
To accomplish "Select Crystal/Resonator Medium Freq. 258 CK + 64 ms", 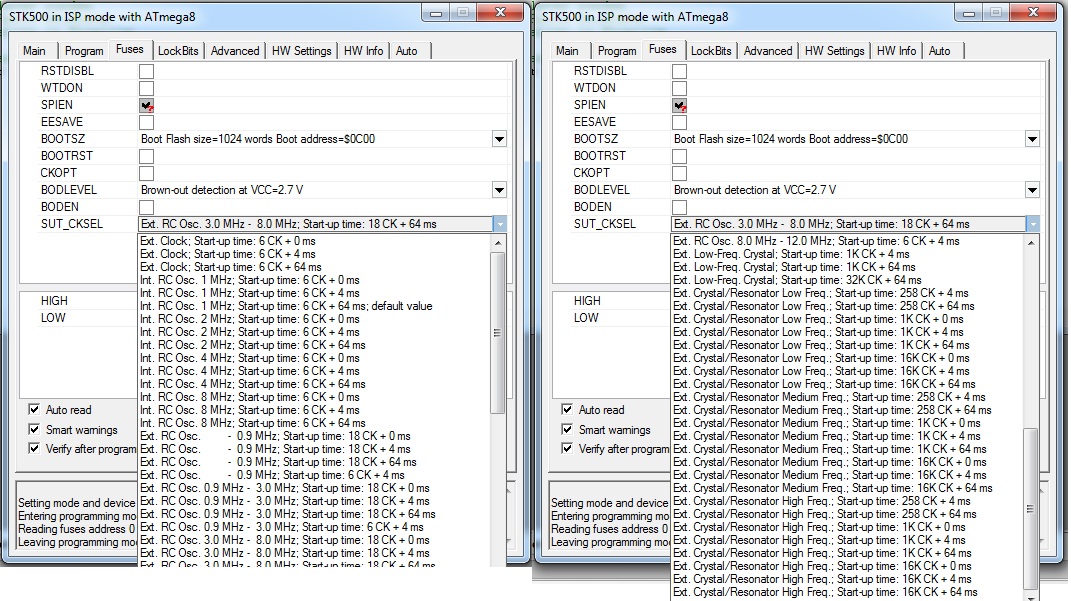I will pyautogui.click(x=833, y=410).
